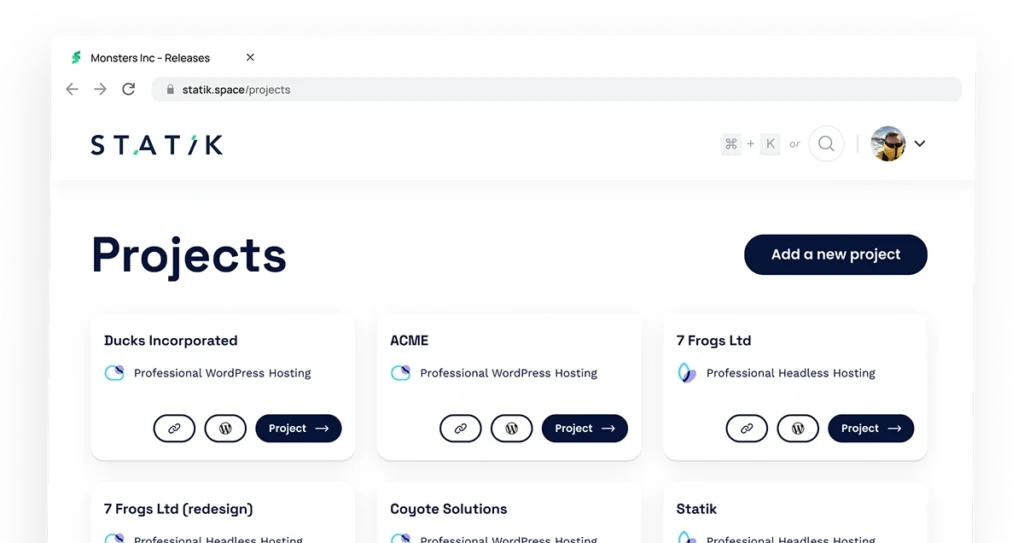Click hosting plan icon on Ducks Incorporated card
1024x543 pixels.
[114, 373]
